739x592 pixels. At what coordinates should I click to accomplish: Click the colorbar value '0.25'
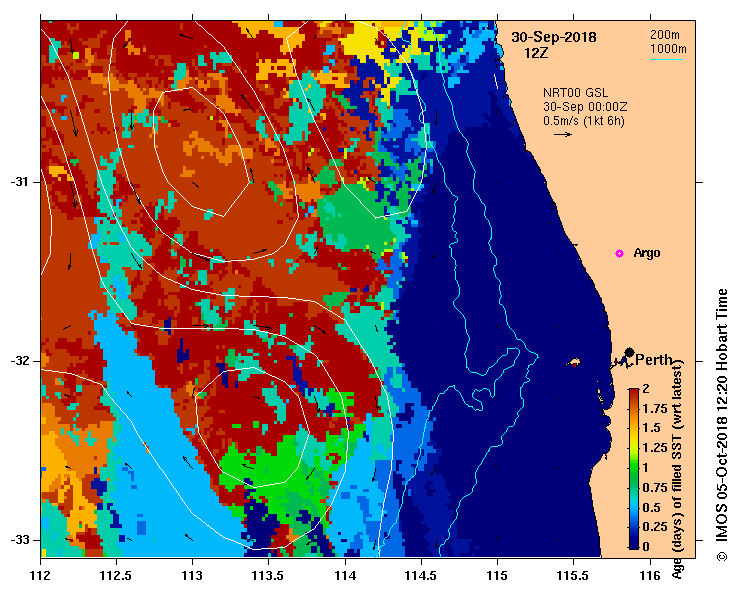[x=655, y=526]
